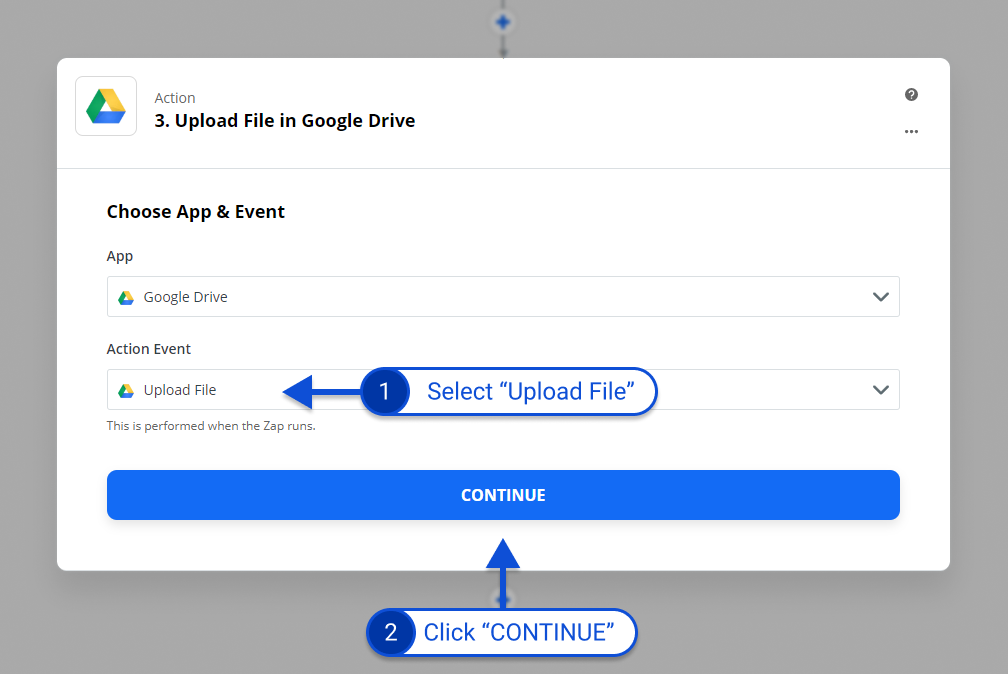
Task: Open the help question mark icon
Action: point(911,95)
